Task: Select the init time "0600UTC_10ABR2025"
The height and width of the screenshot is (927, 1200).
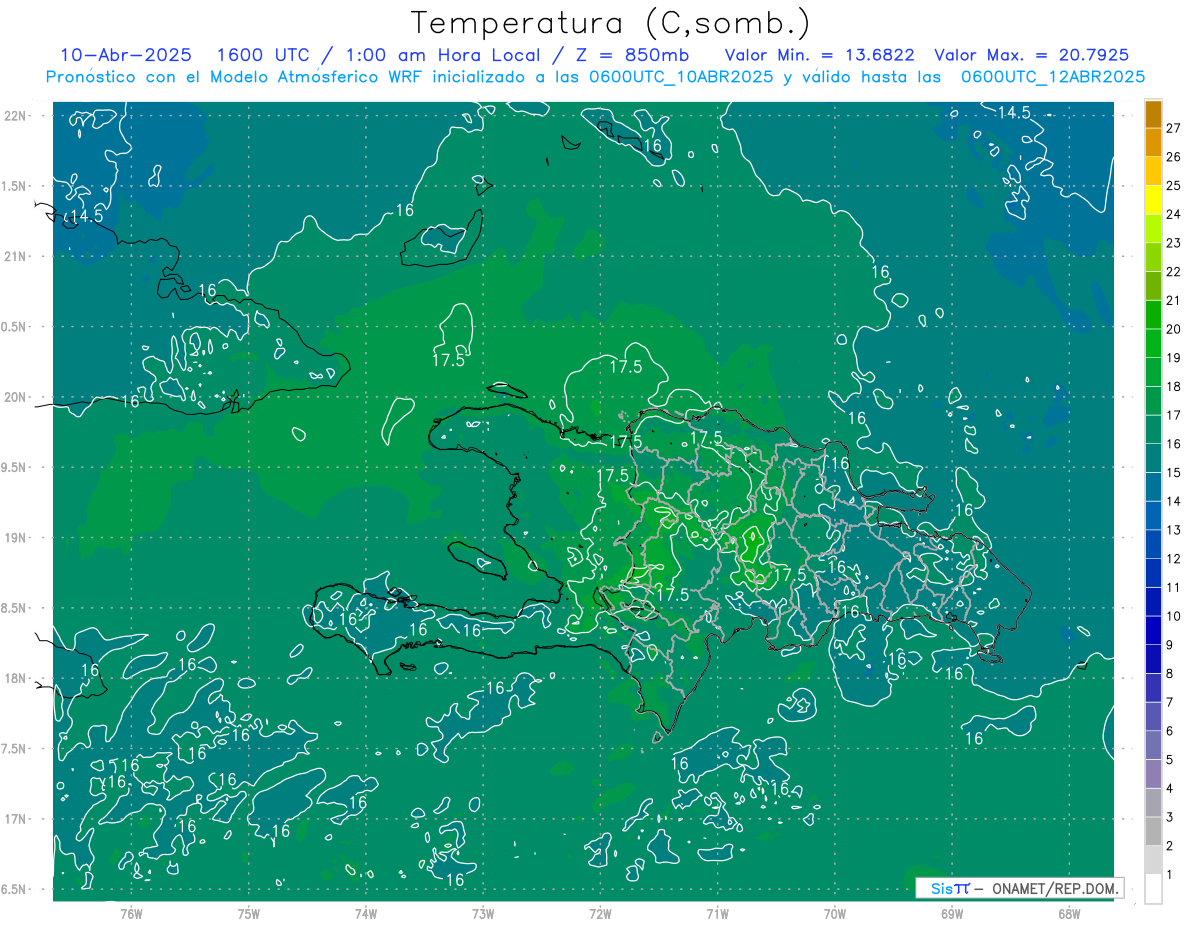Action: click(x=679, y=77)
